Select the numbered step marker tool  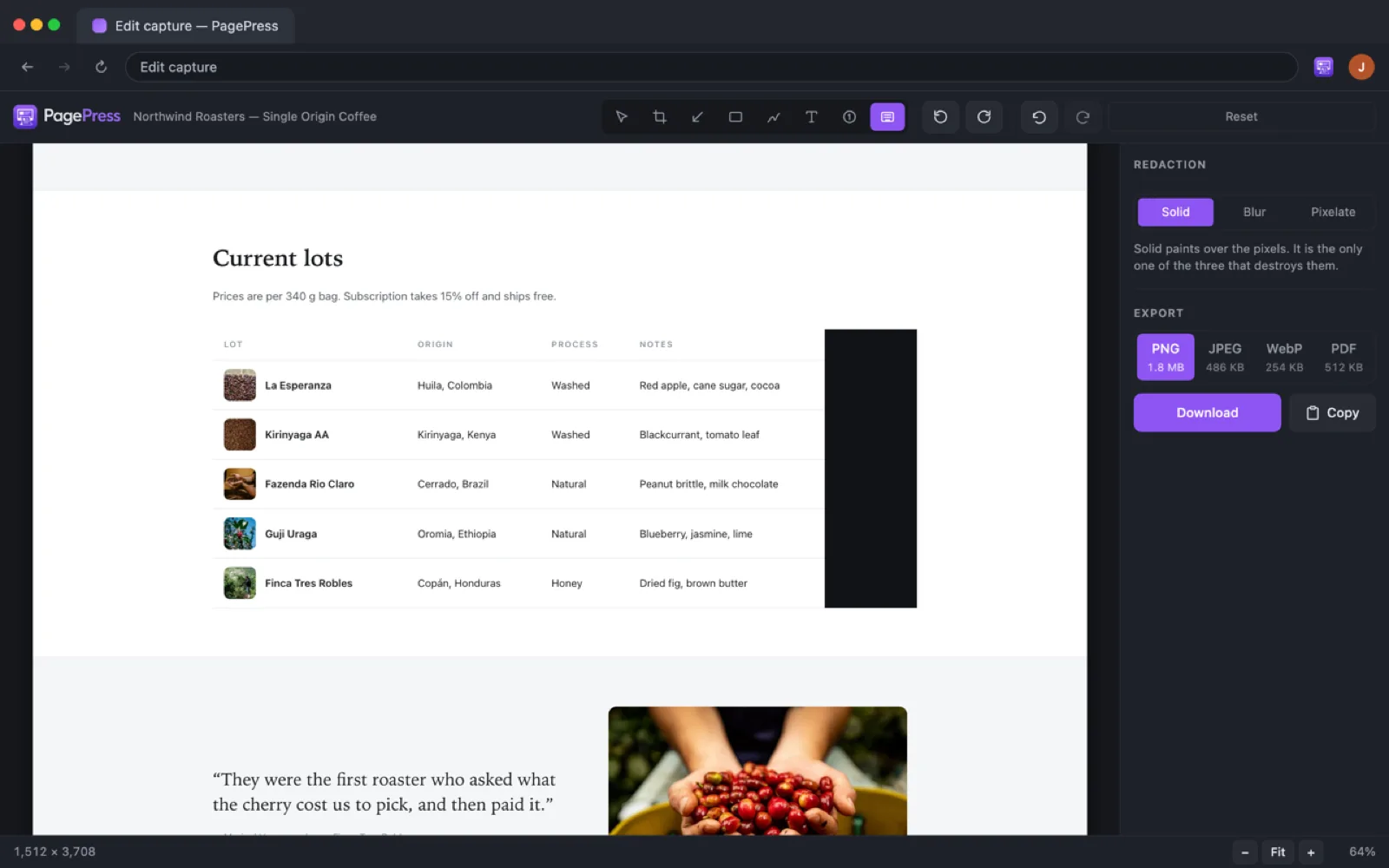coord(849,117)
